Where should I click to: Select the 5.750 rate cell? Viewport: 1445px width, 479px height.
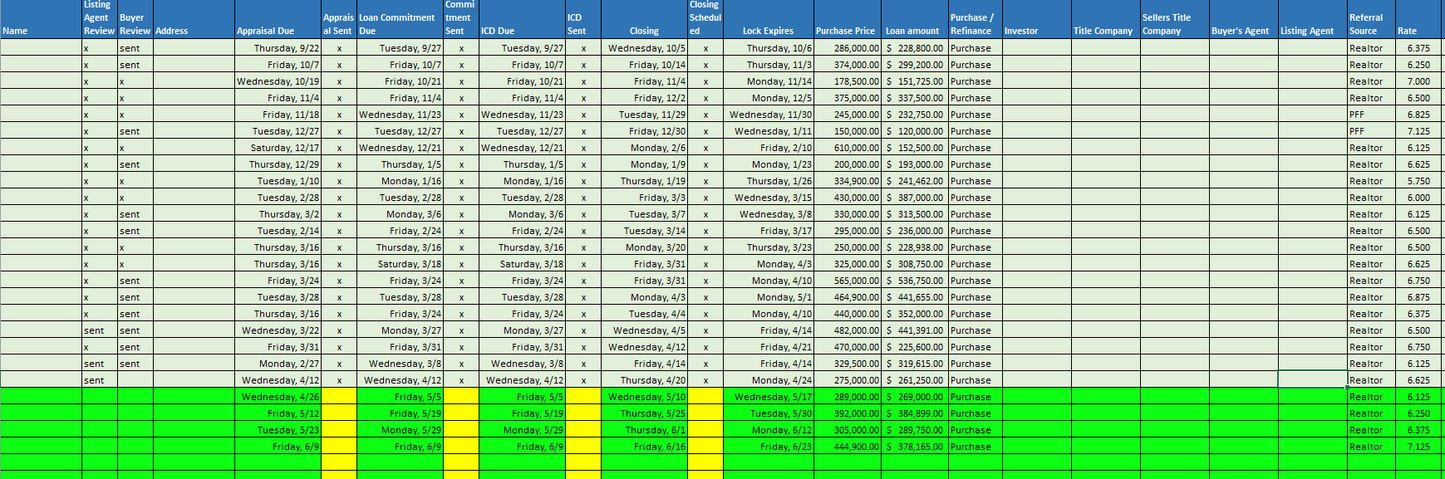click(x=1420, y=181)
